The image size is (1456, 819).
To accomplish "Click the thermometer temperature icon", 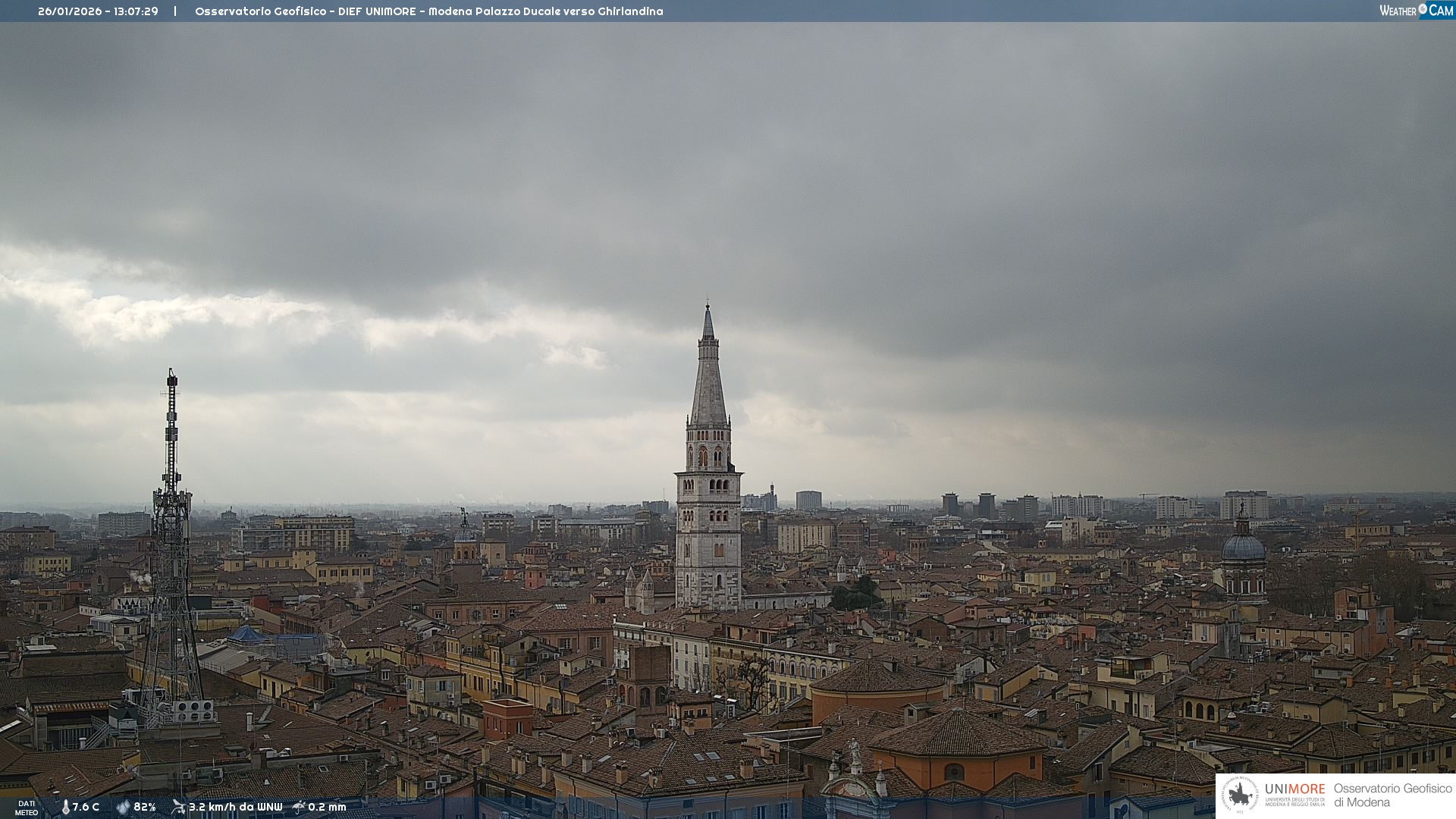I will click(x=65, y=807).
